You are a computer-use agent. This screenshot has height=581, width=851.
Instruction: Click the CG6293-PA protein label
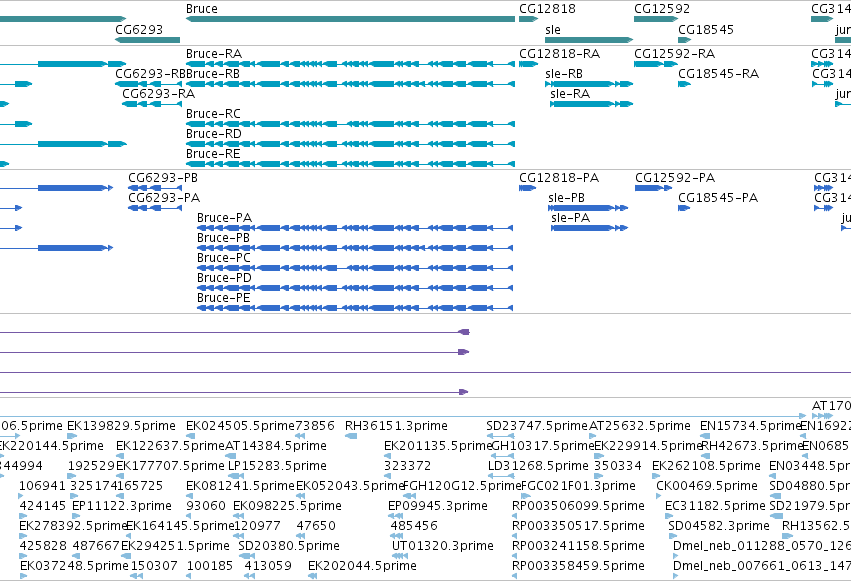click(164, 198)
